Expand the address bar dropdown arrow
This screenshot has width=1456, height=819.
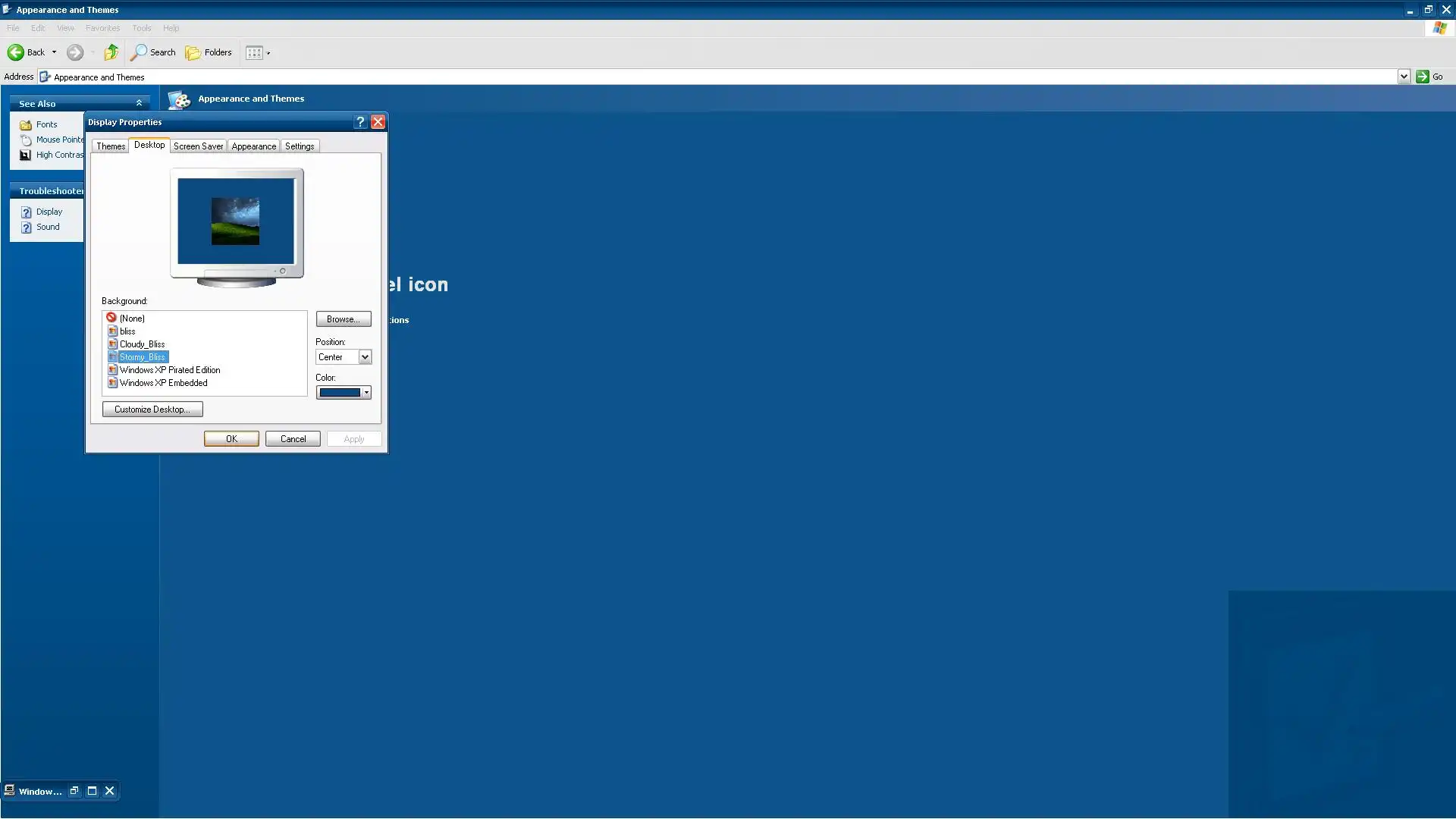click(1404, 77)
